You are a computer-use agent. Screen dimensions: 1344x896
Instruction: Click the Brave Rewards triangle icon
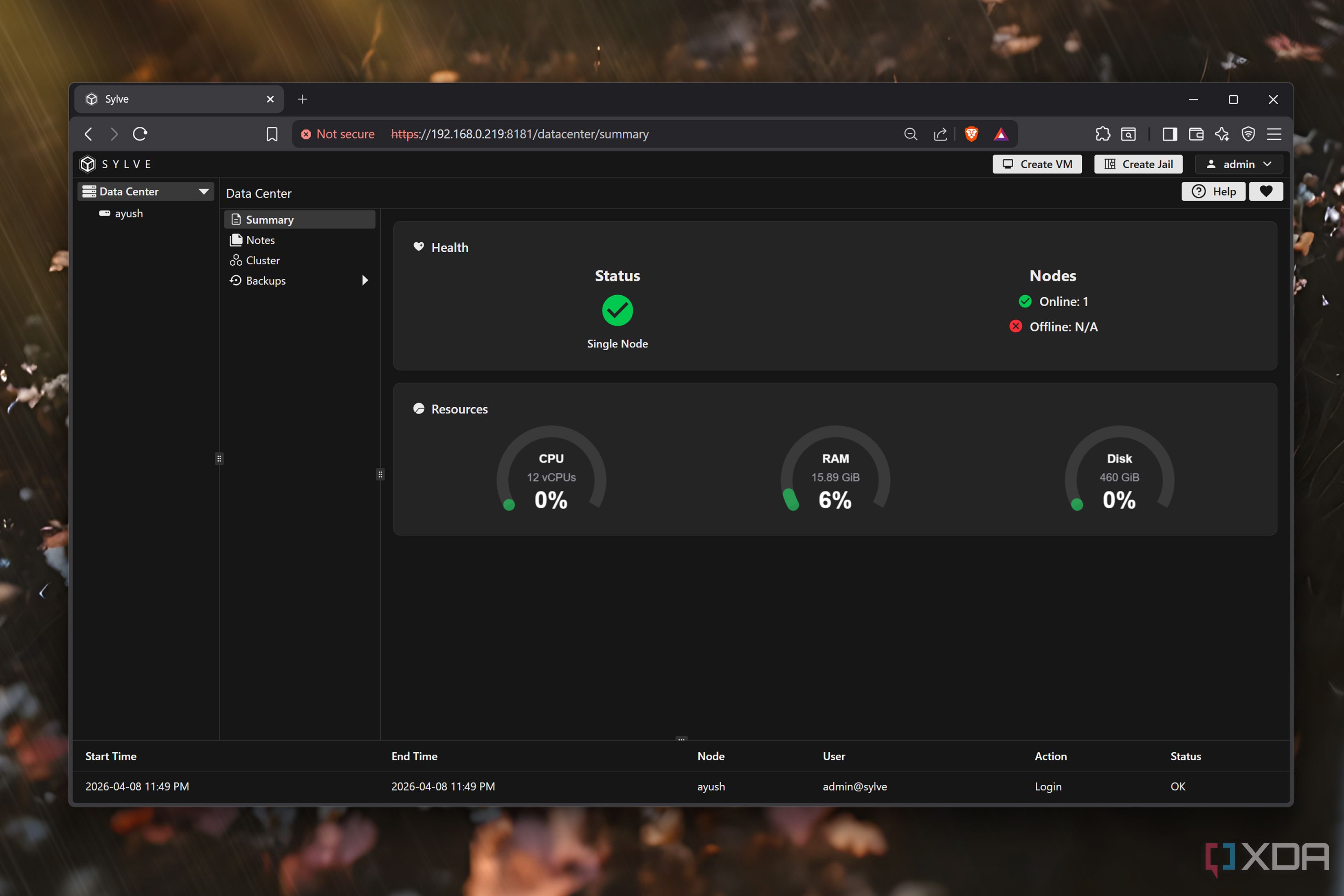pyautogui.click(x=1001, y=134)
